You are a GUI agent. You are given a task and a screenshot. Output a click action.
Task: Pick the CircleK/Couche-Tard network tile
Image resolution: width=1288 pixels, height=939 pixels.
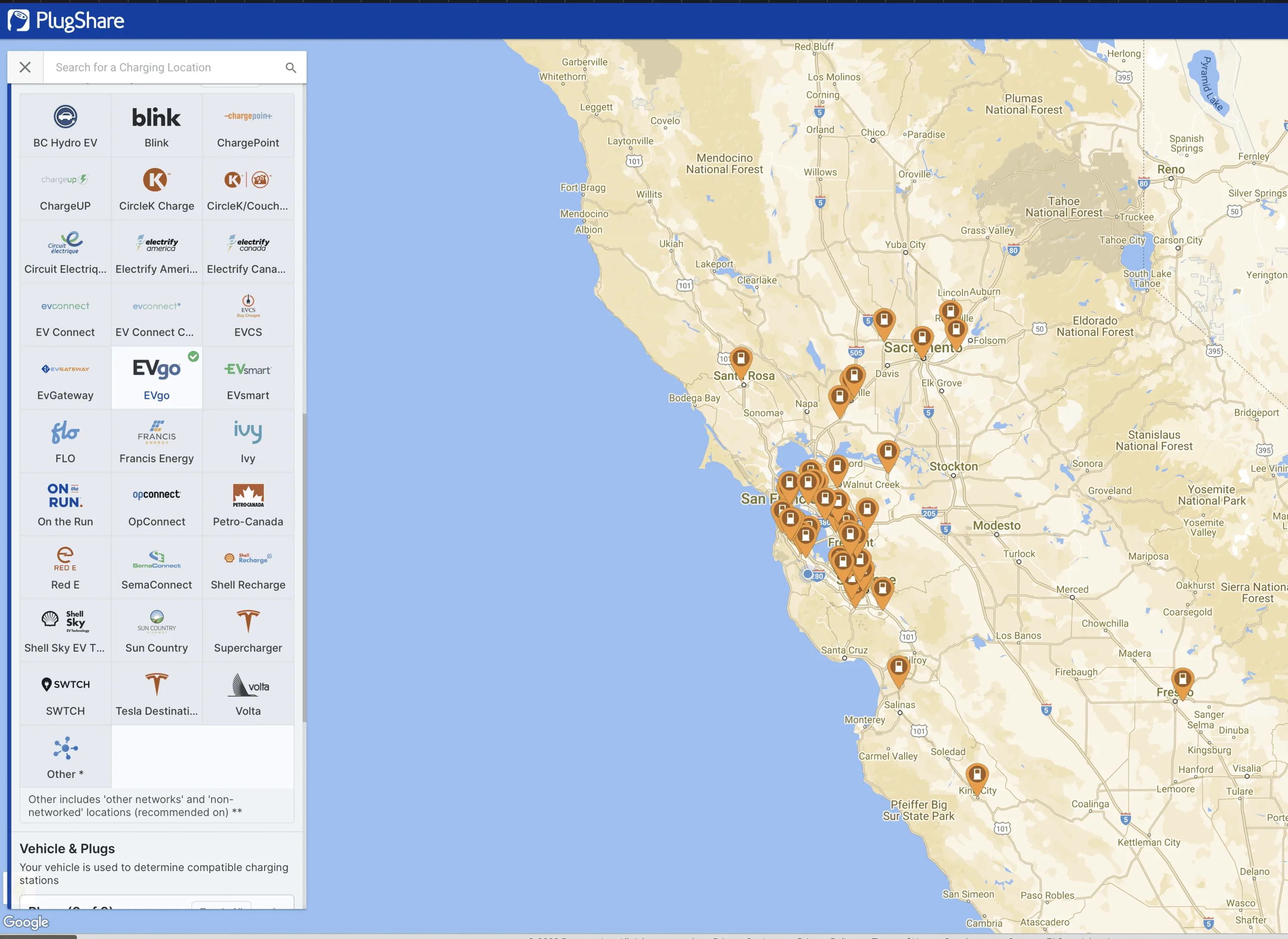[x=248, y=189]
